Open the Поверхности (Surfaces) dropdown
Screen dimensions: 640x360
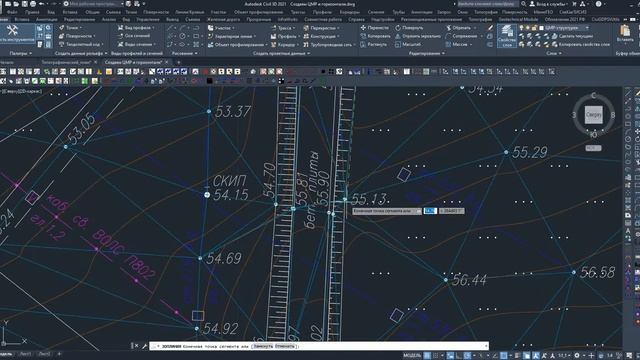point(77,36)
